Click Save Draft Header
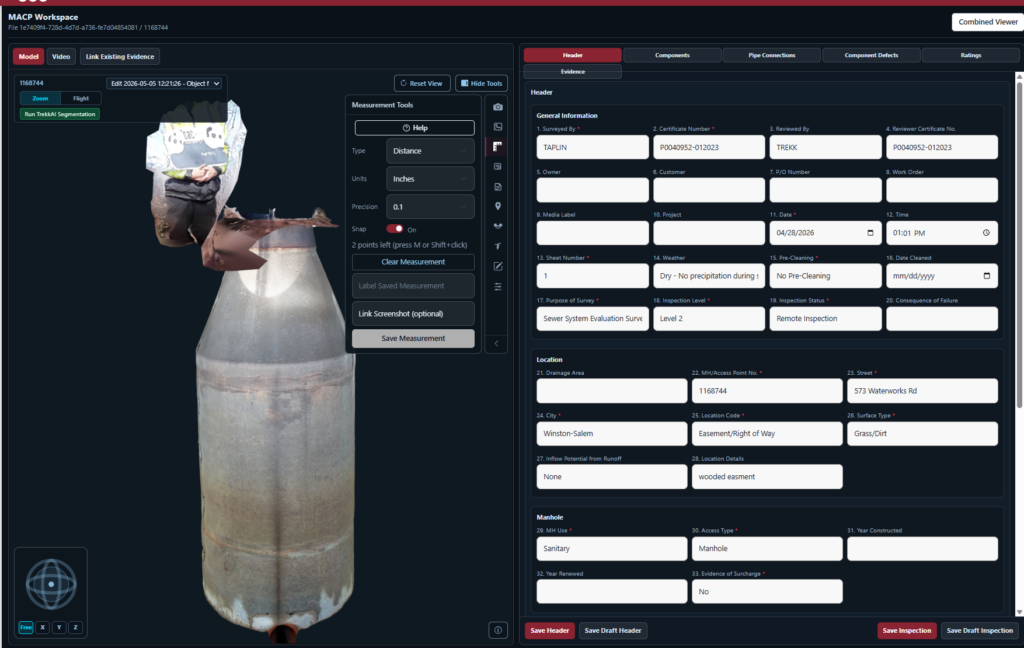 613,630
